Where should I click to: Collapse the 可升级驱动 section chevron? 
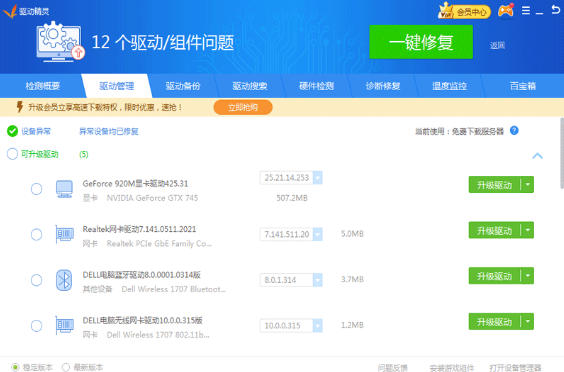[x=537, y=156]
